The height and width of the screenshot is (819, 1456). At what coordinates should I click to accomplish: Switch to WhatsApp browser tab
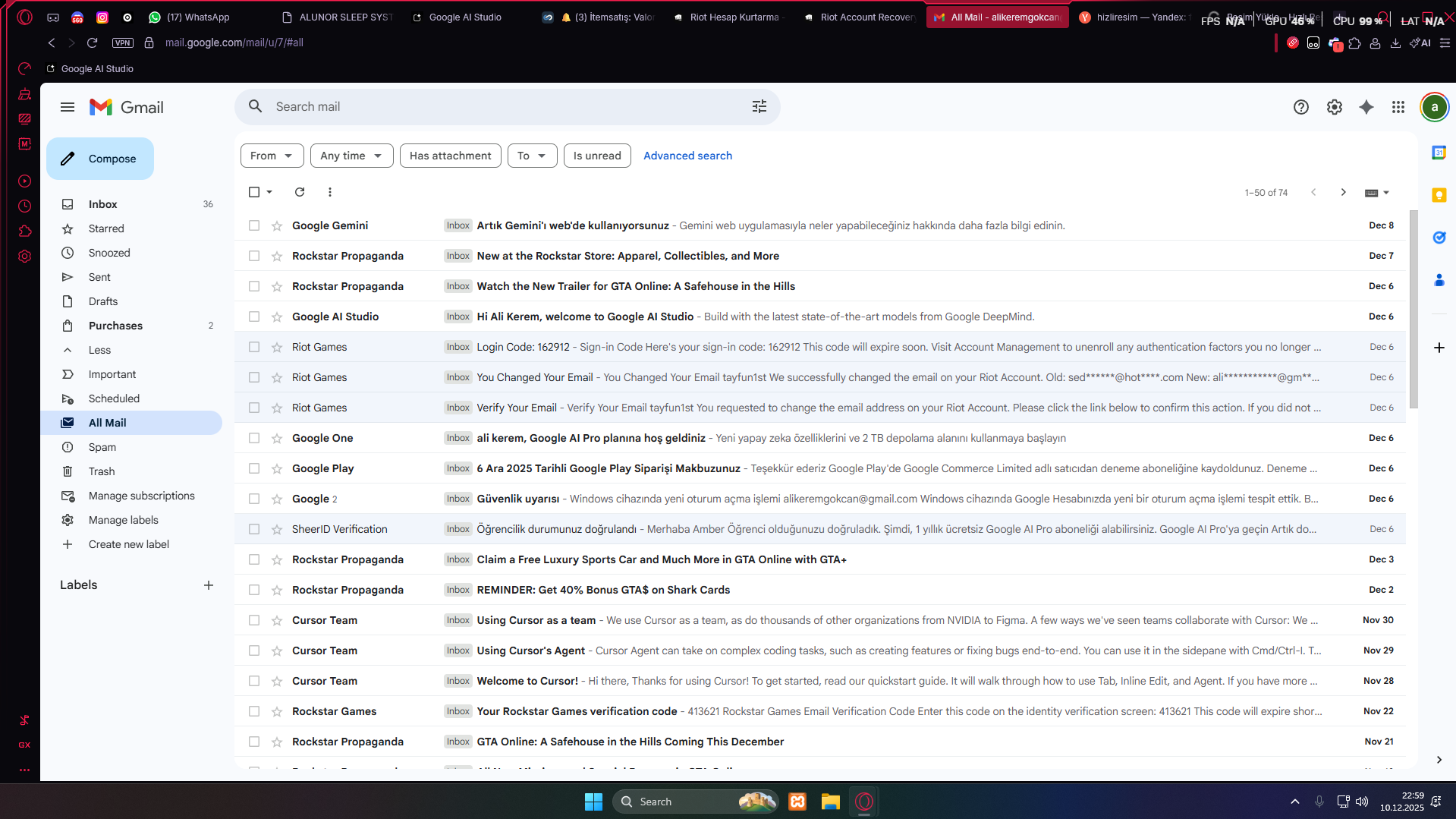pyautogui.click(x=190, y=17)
